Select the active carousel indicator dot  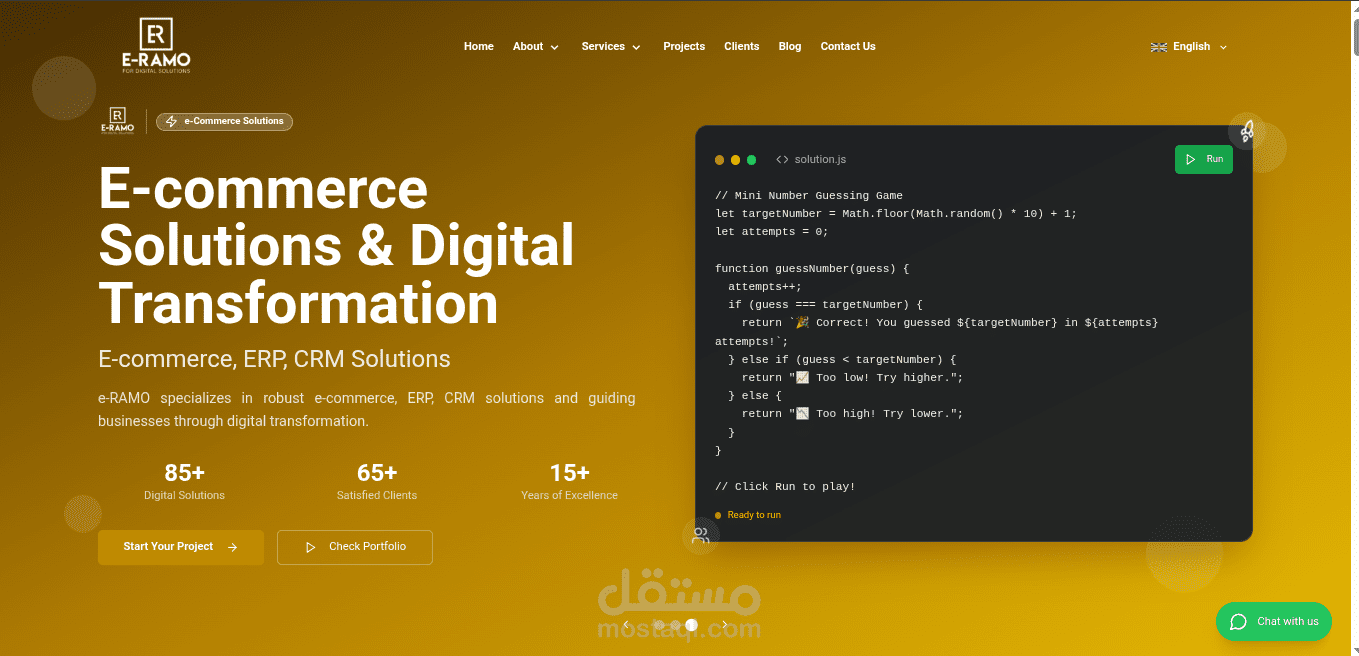691,624
